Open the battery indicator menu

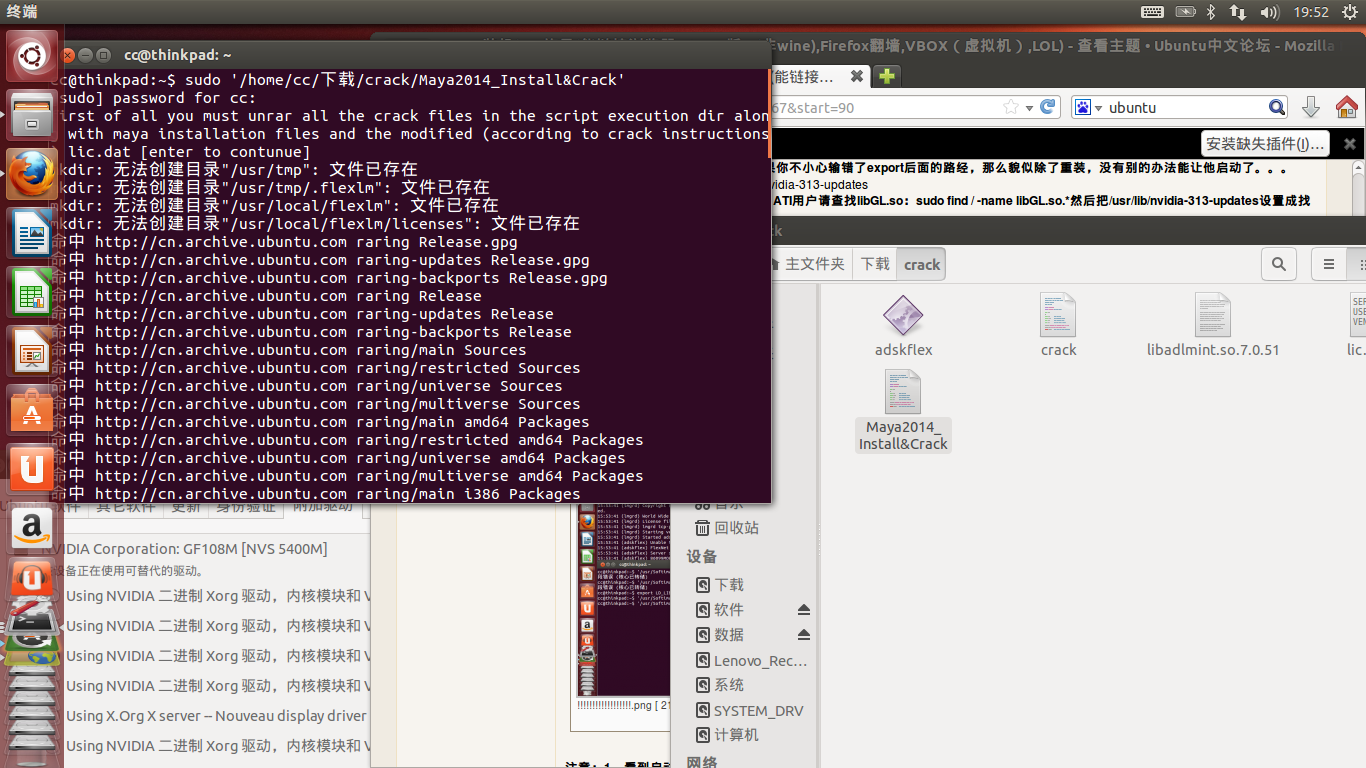pyautogui.click(x=1185, y=12)
